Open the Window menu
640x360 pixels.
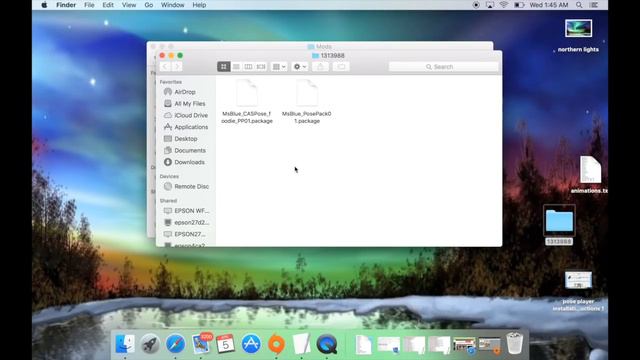pyautogui.click(x=172, y=5)
